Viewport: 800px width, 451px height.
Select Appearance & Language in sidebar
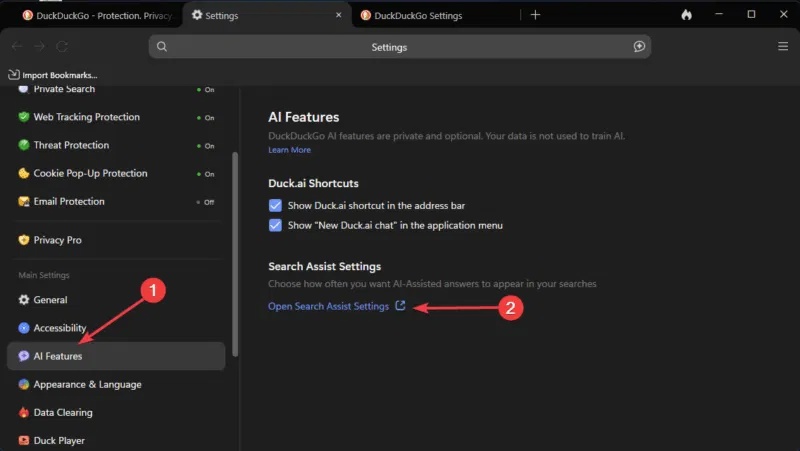pos(87,384)
